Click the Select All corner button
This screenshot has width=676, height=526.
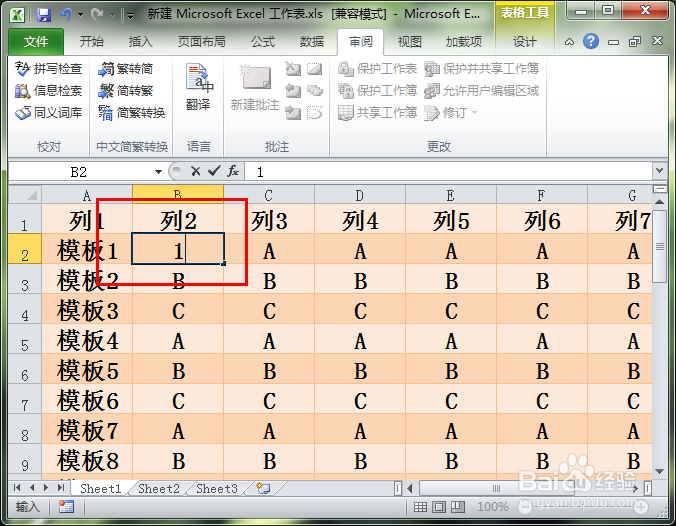(25, 195)
